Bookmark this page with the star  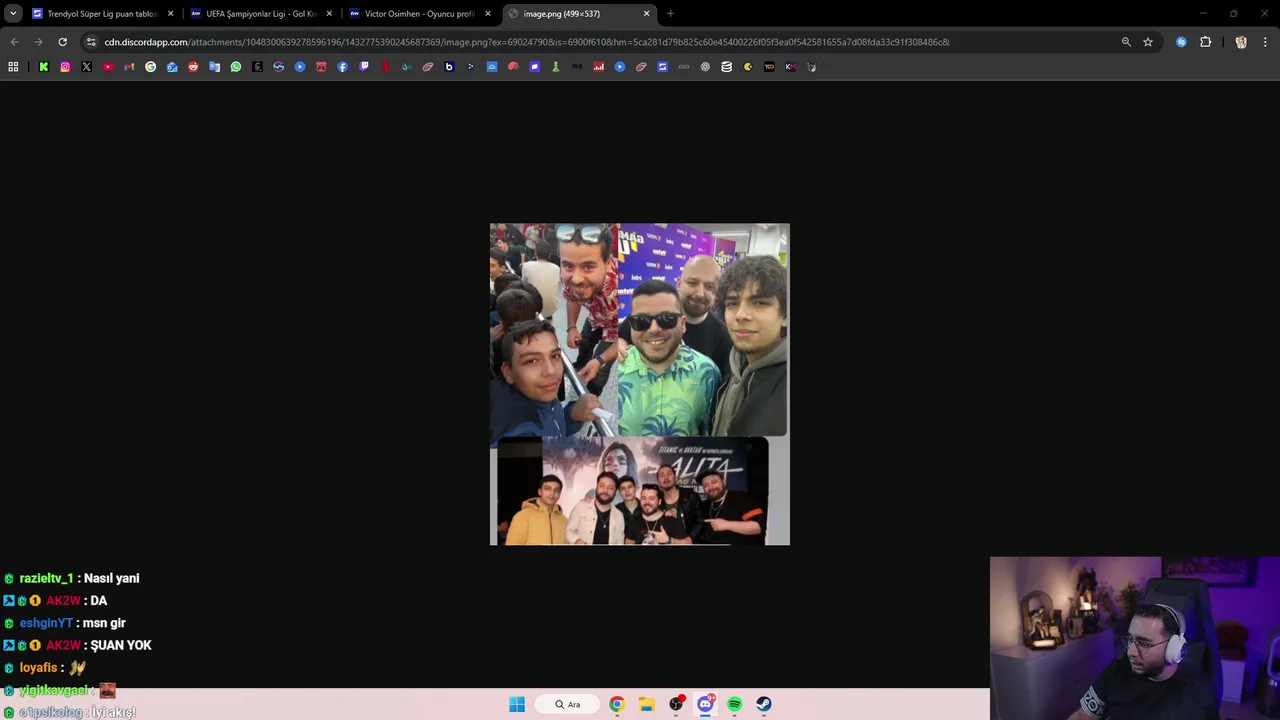coord(1148,42)
